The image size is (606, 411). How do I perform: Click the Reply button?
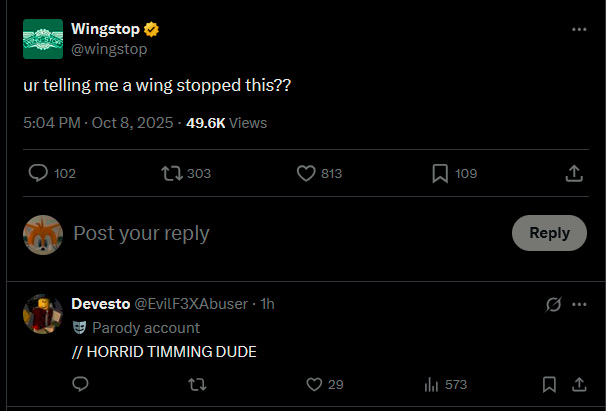[549, 233]
